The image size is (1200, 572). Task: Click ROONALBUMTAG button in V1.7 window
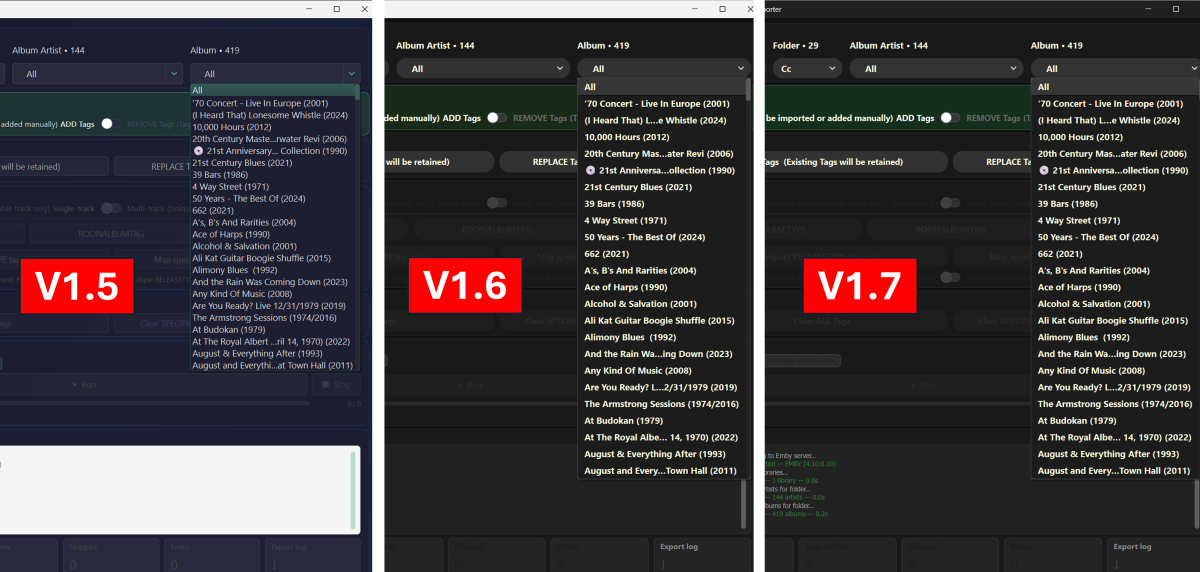coord(950,229)
